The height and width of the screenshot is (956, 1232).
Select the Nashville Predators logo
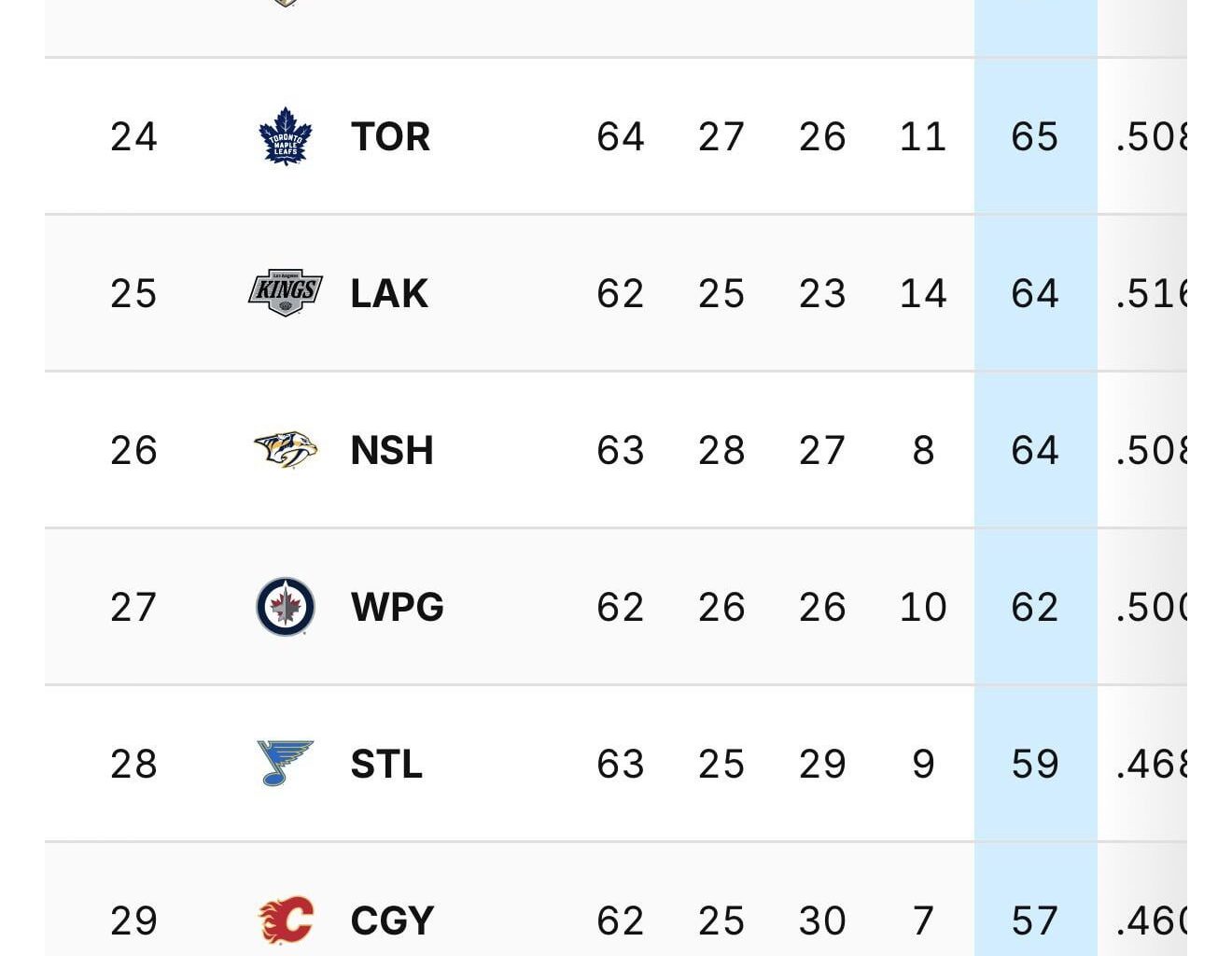tap(285, 450)
